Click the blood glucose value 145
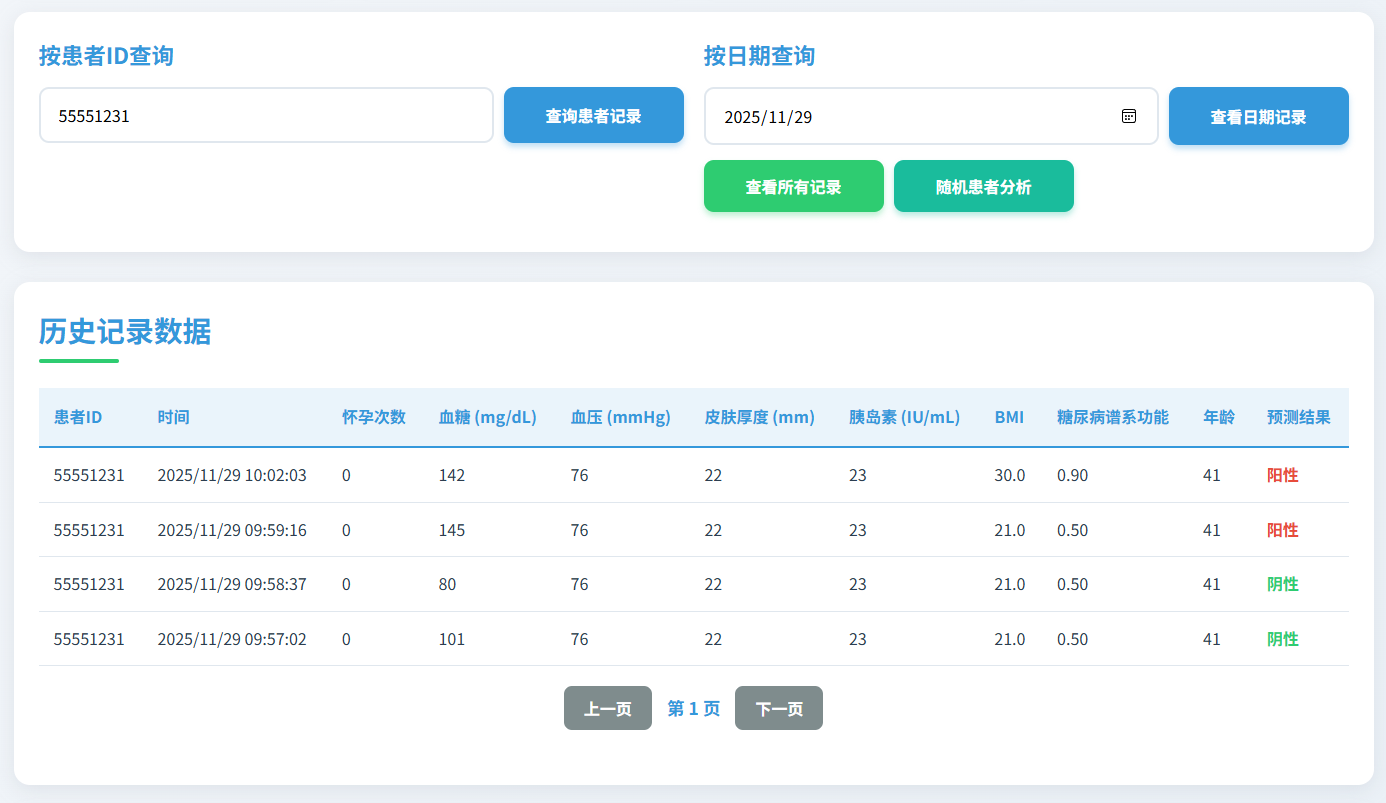The height and width of the screenshot is (803, 1386). pyautogui.click(x=452, y=530)
